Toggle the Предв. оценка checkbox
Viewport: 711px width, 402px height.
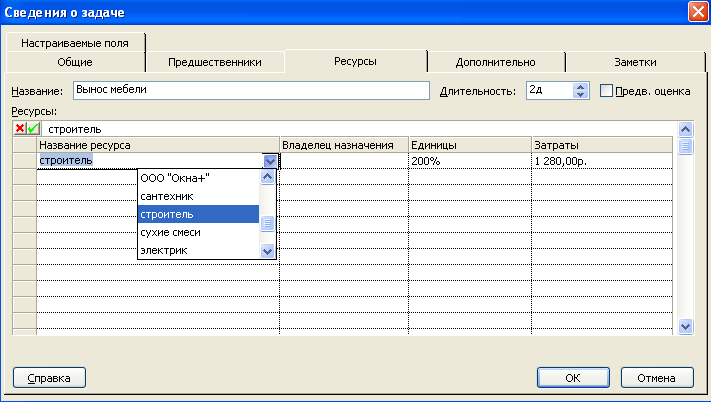click(606, 90)
